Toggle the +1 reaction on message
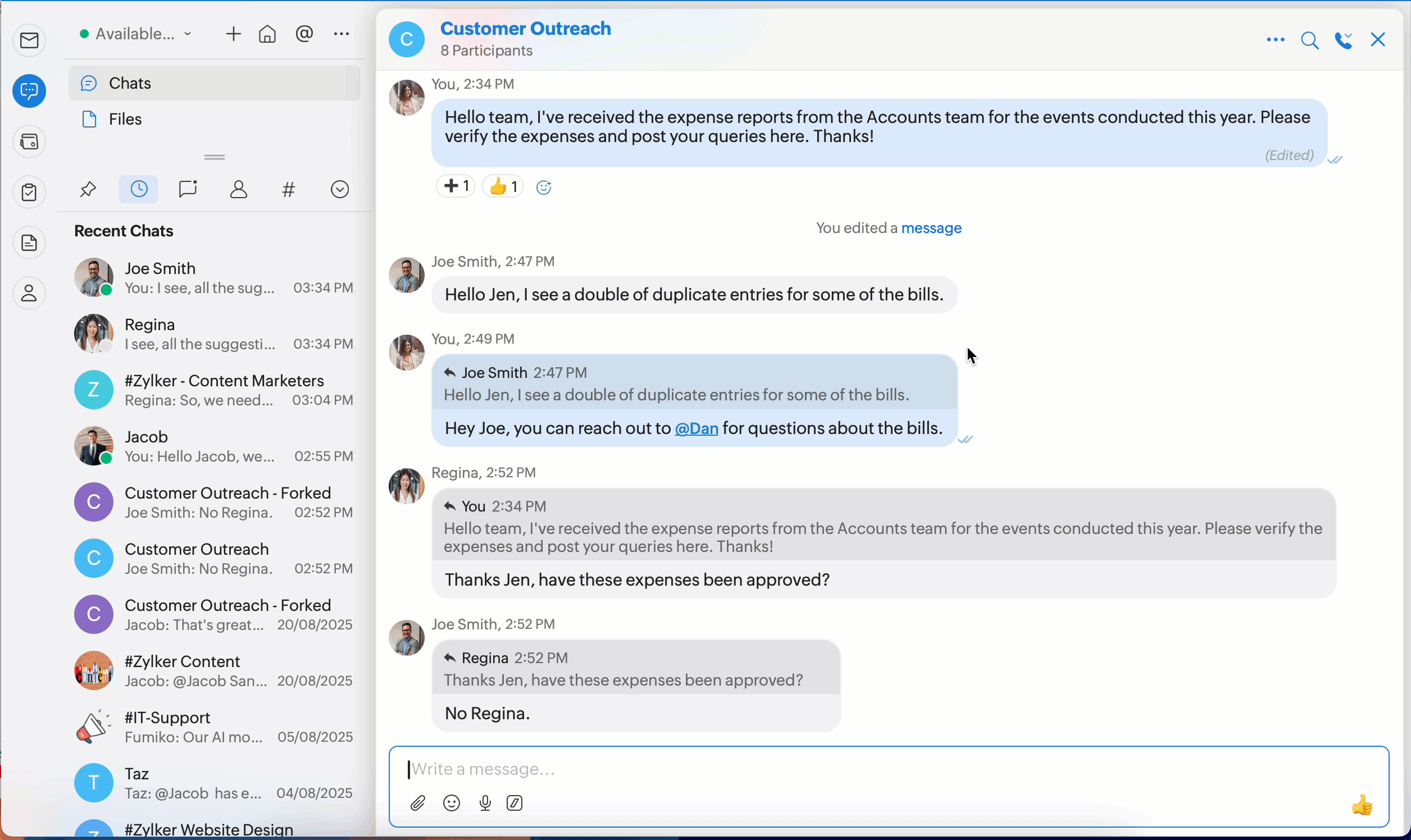Screen dimensions: 1411x840 point(456,186)
